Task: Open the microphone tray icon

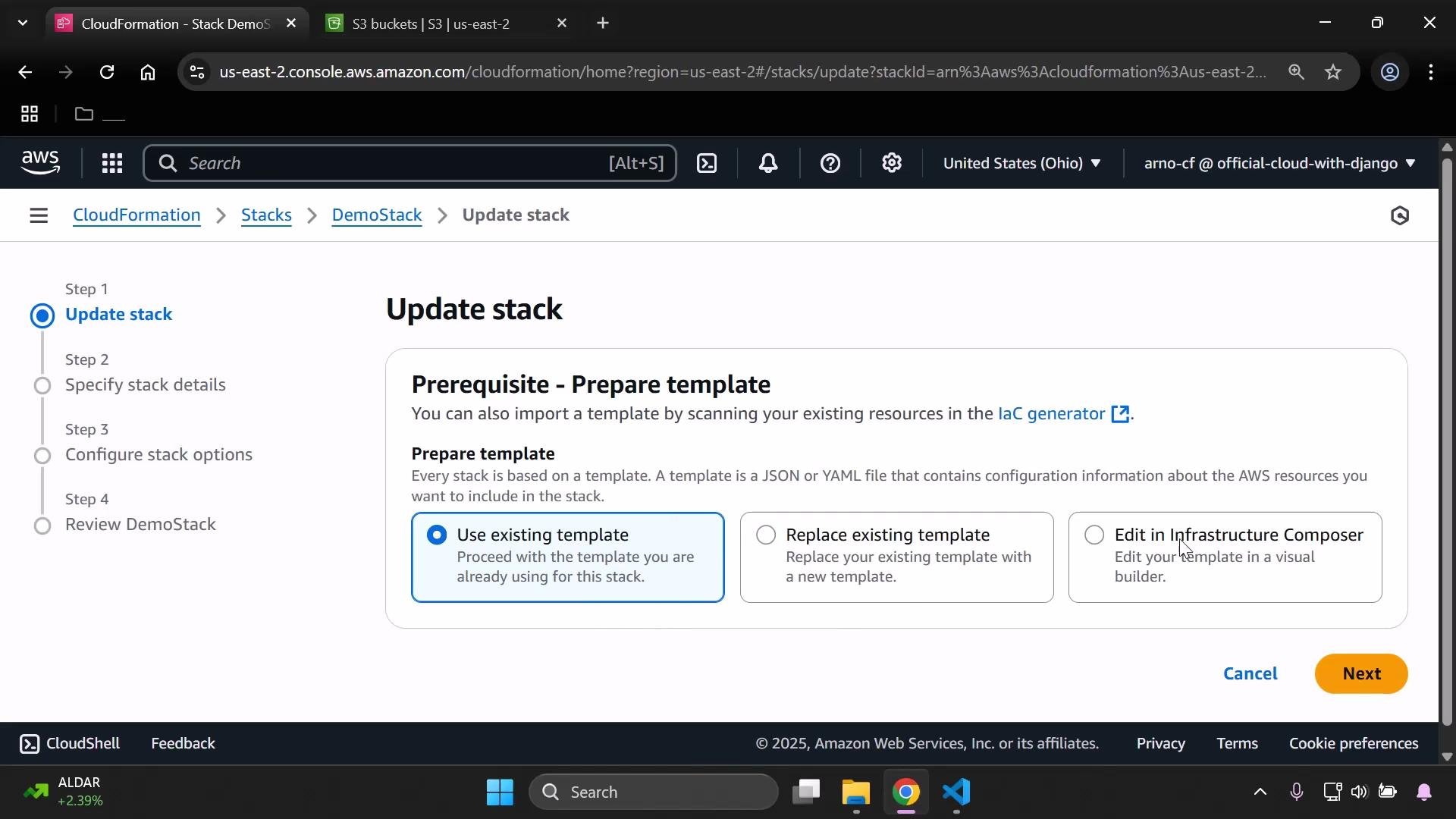Action: point(1297,792)
